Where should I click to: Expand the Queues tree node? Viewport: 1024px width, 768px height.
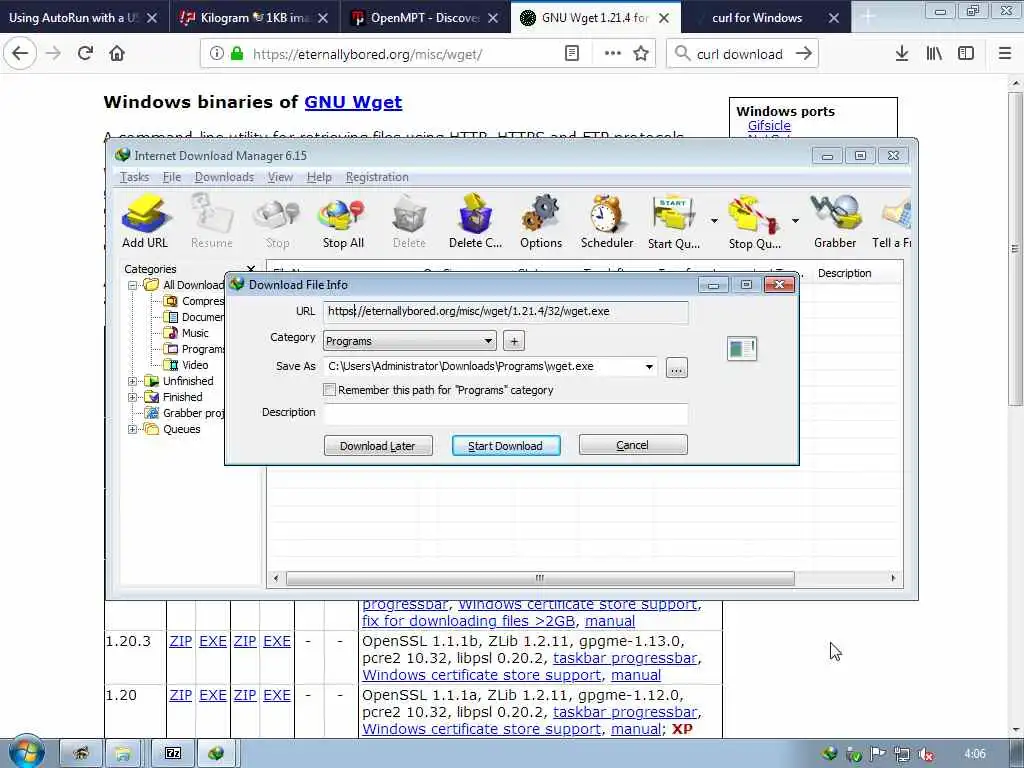pos(133,429)
